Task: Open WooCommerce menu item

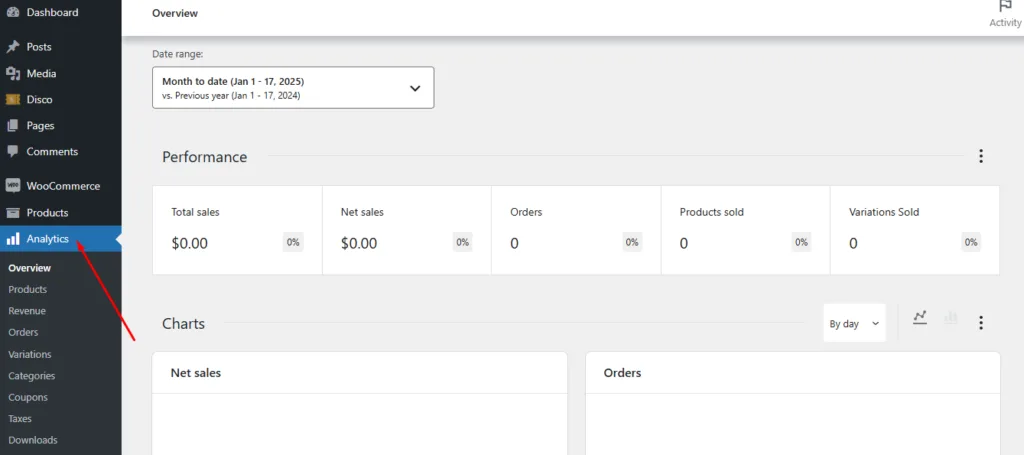Action: pos(61,186)
